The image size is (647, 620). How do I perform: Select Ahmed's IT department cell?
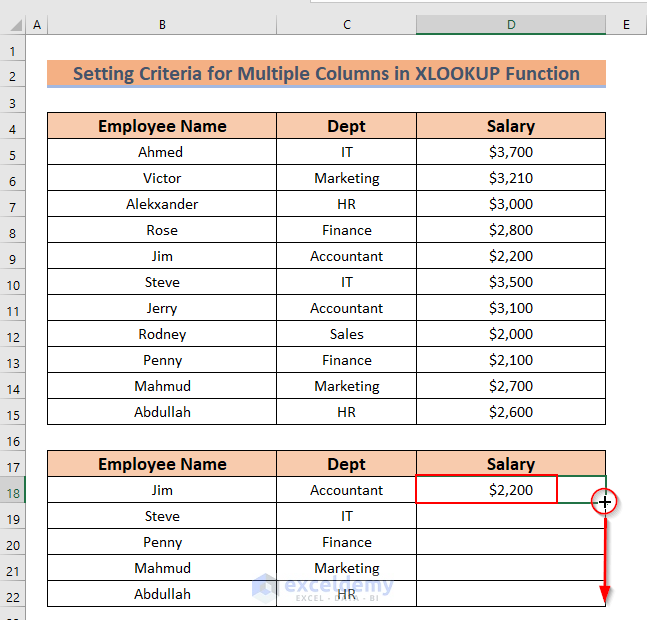coord(347,152)
